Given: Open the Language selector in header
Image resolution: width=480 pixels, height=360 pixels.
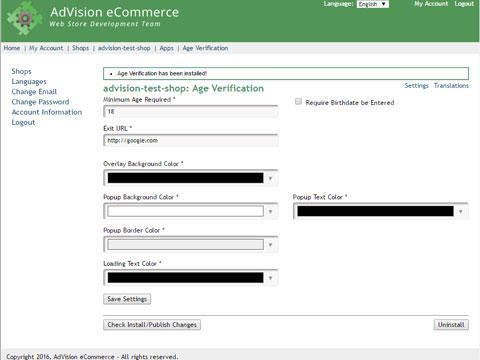Looking at the screenshot, I should (373, 4).
